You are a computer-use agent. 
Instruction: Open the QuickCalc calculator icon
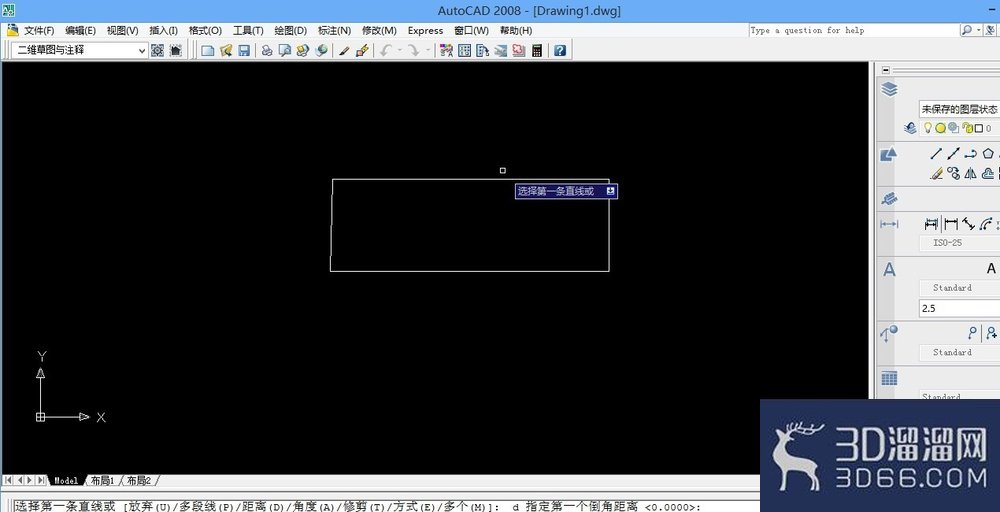(537, 50)
